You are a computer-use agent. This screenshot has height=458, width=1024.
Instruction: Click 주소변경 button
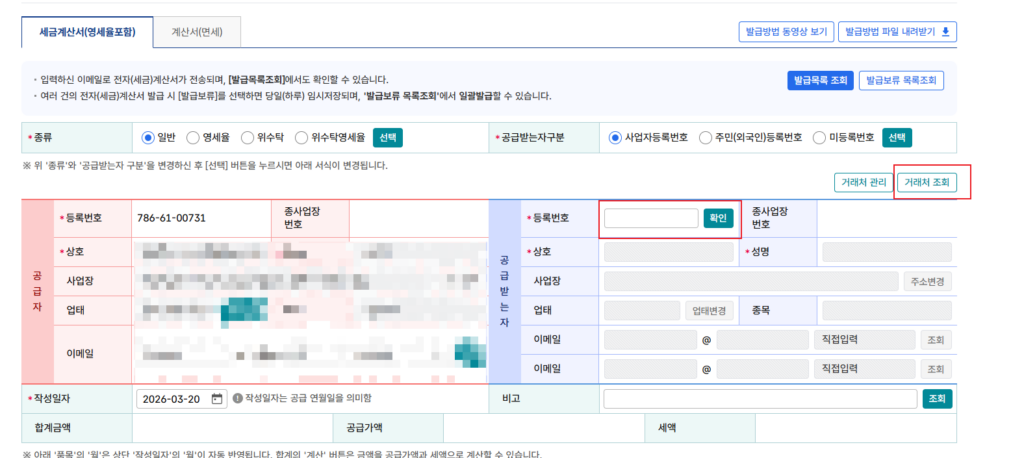[x=927, y=282]
